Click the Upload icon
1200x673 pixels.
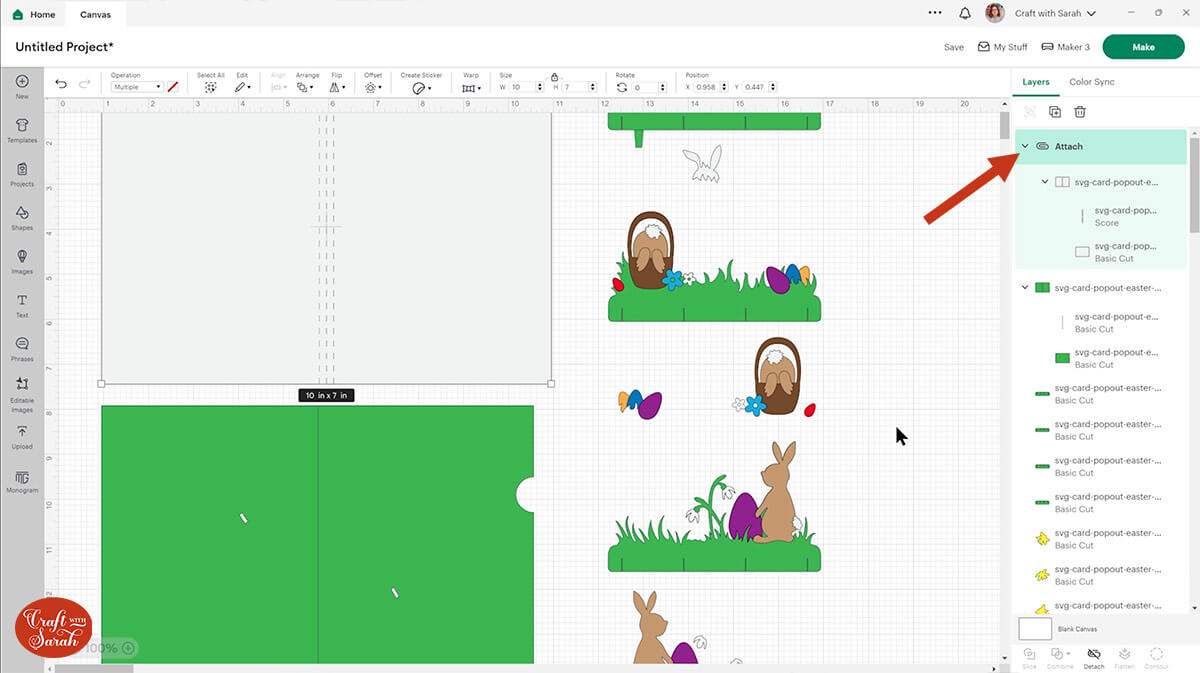pyautogui.click(x=22, y=437)
